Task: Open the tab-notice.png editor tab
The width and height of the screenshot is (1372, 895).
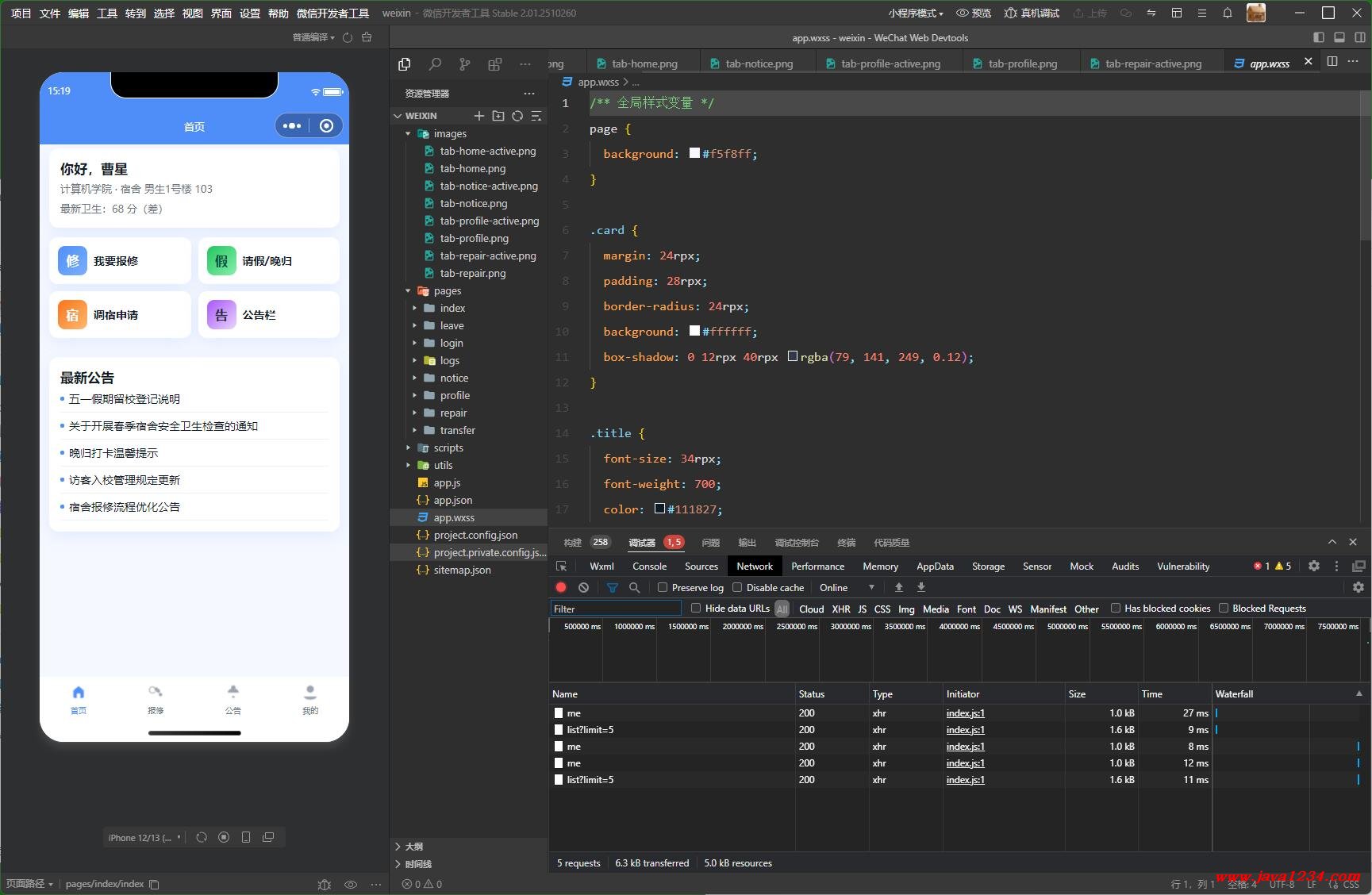Action: click(758, 63)
